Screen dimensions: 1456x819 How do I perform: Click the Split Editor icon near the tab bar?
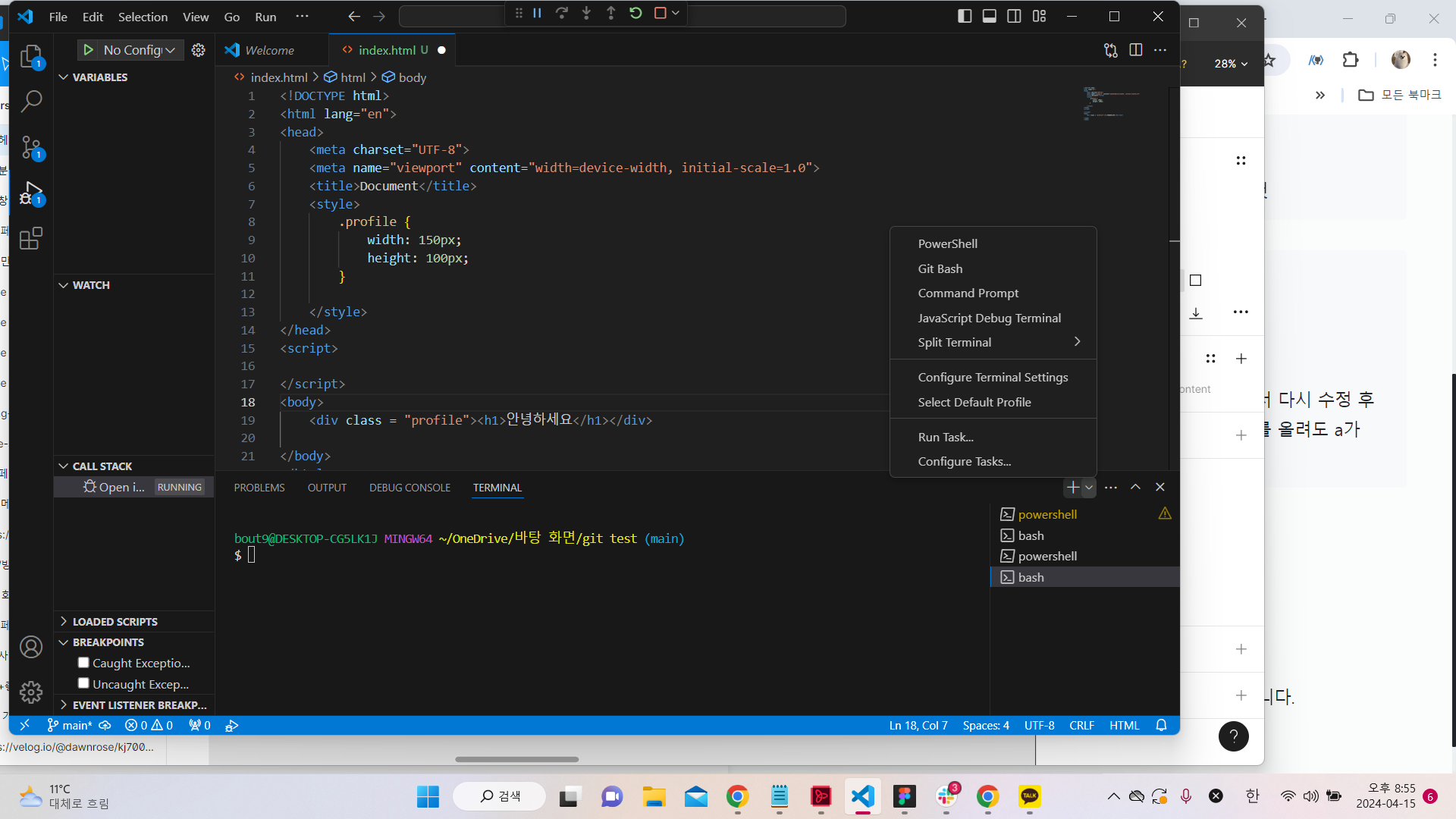[x=1135, y=50]
